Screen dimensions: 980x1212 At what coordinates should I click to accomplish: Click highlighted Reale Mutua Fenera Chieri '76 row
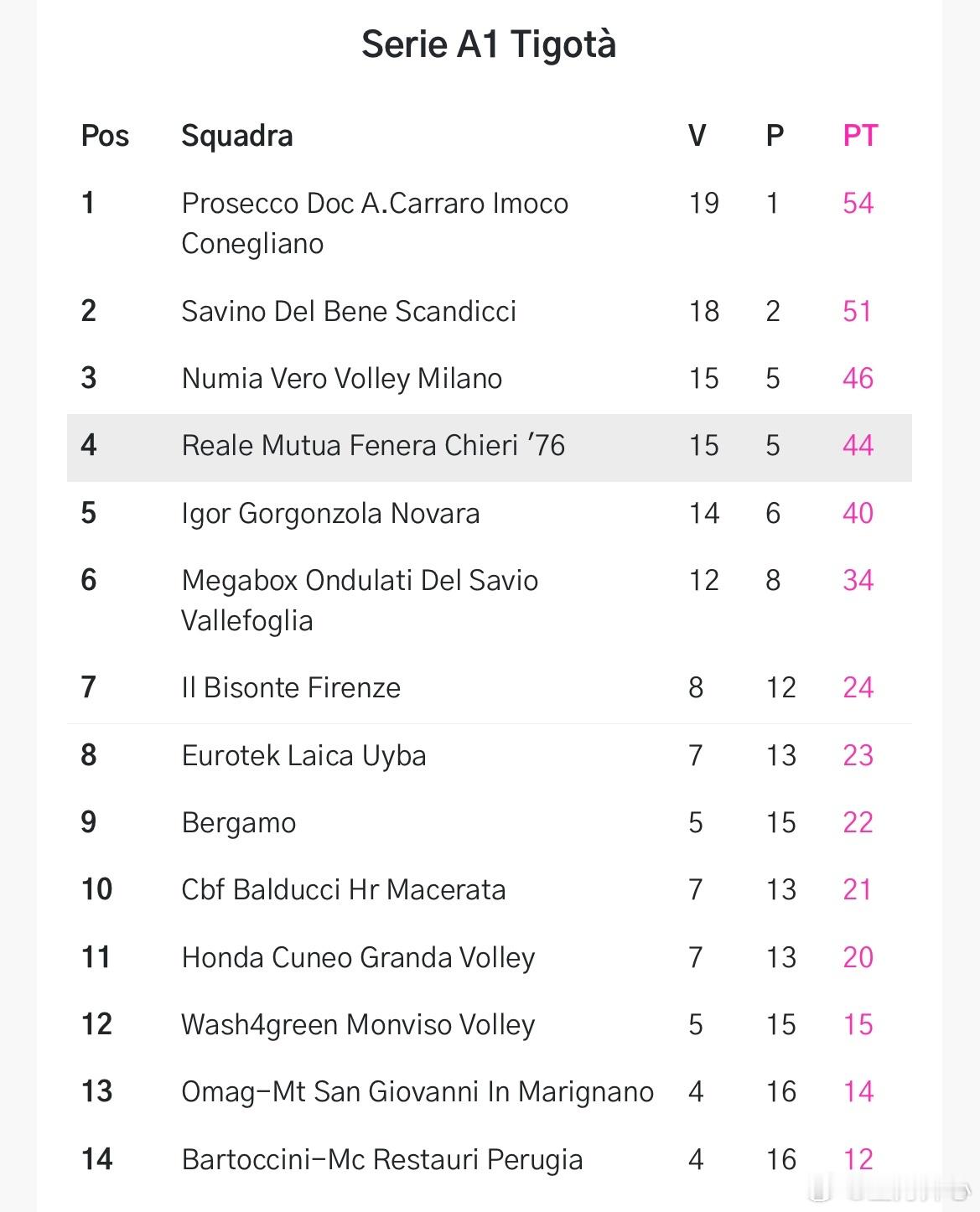coord(373,445)
